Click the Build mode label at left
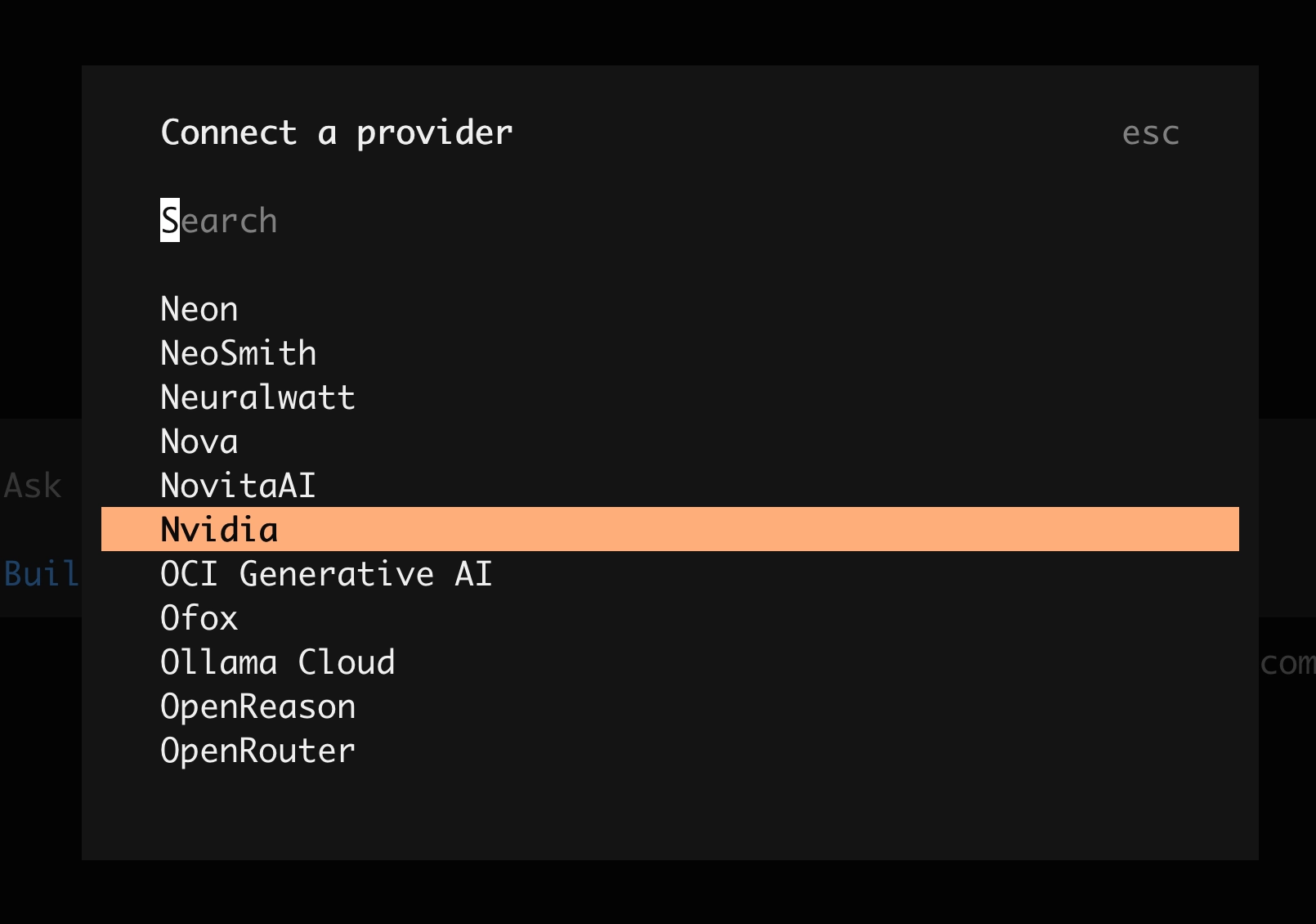Viewport: 1316px width, 924px height. 41,574
